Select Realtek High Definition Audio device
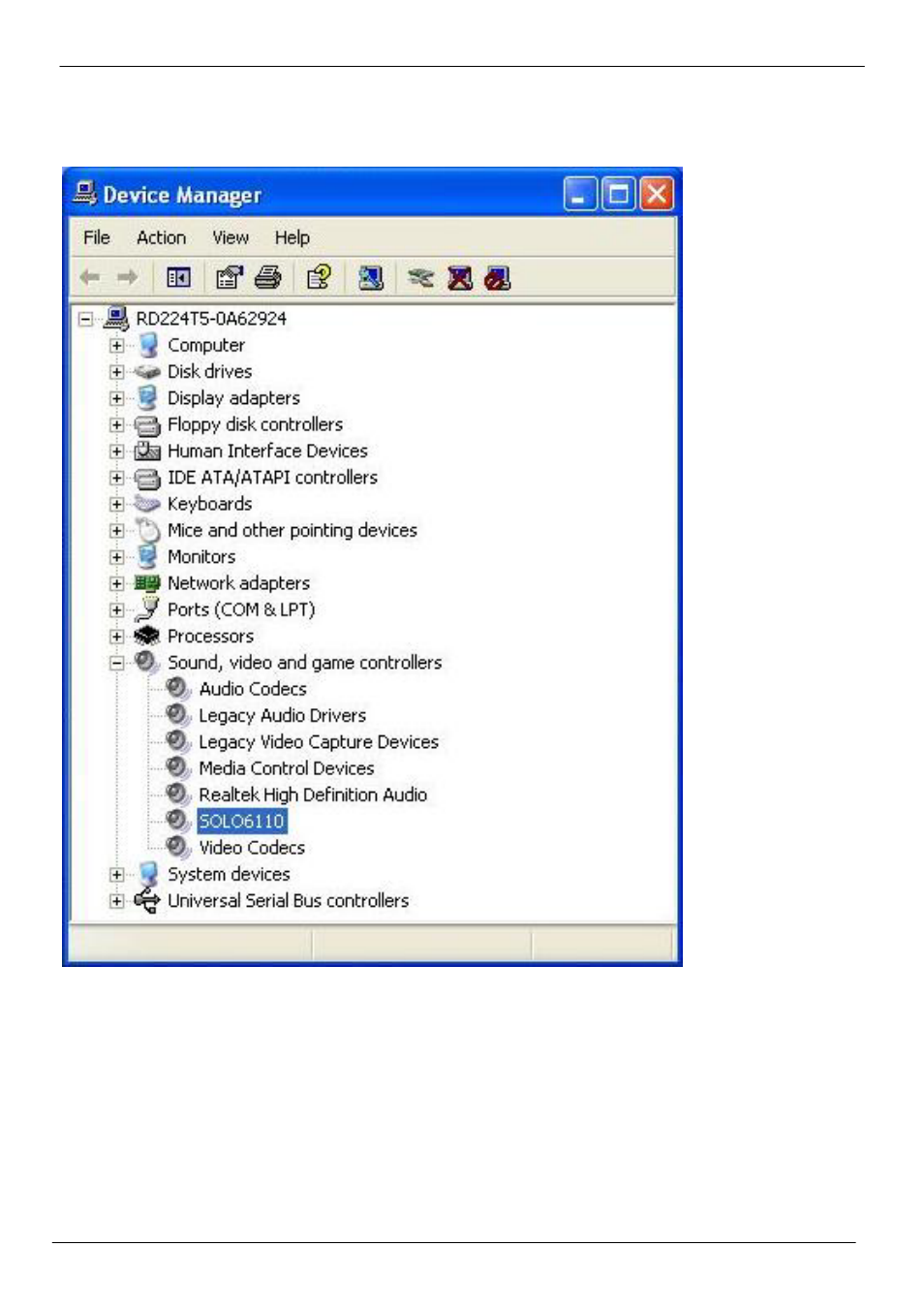 point(312,795)
